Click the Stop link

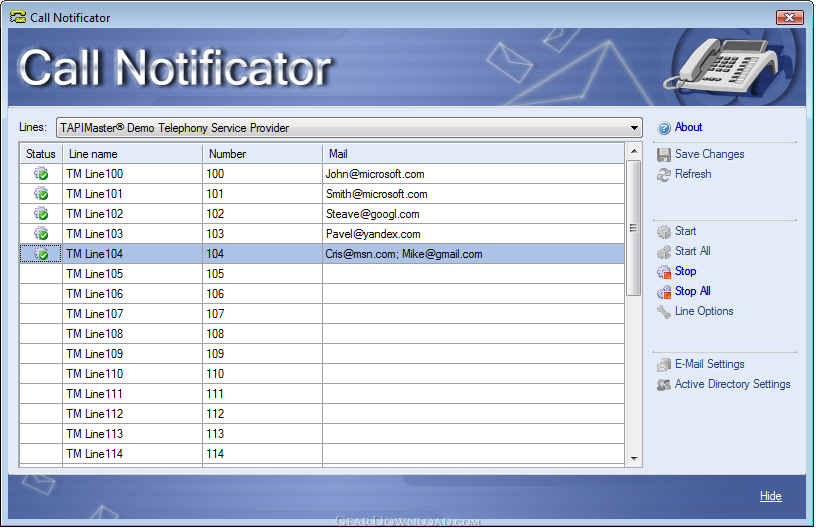[685, 271]
